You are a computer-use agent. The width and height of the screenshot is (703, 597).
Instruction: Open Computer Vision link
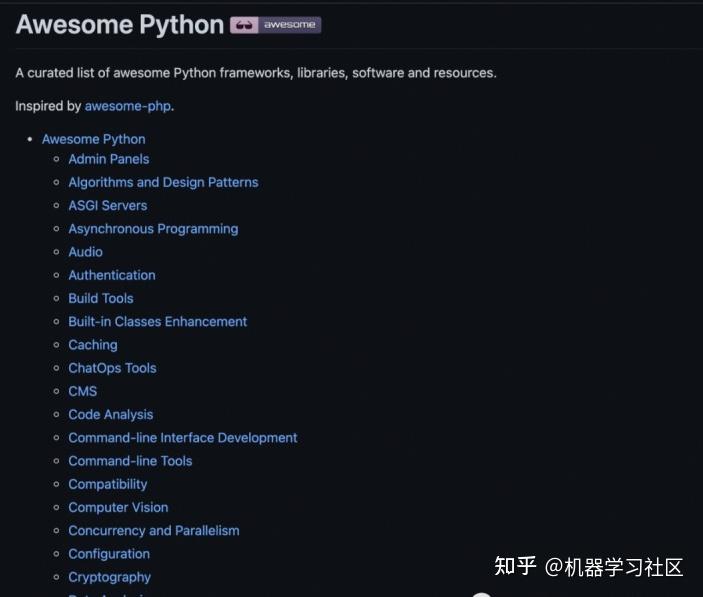tap(118, 507)
